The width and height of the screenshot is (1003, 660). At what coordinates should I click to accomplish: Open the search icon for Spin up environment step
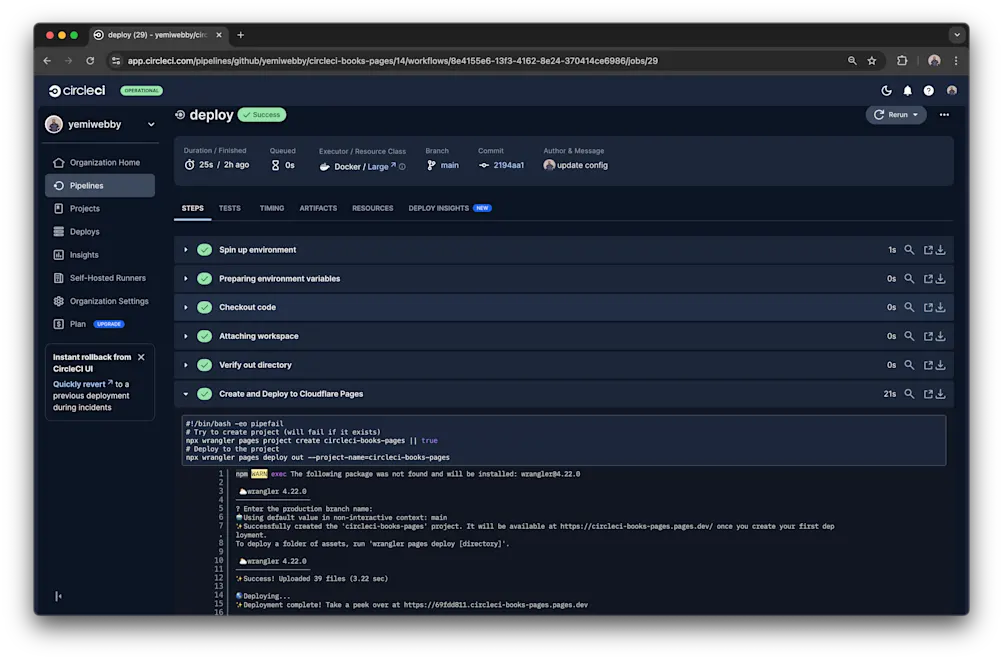tap(909, 249)
